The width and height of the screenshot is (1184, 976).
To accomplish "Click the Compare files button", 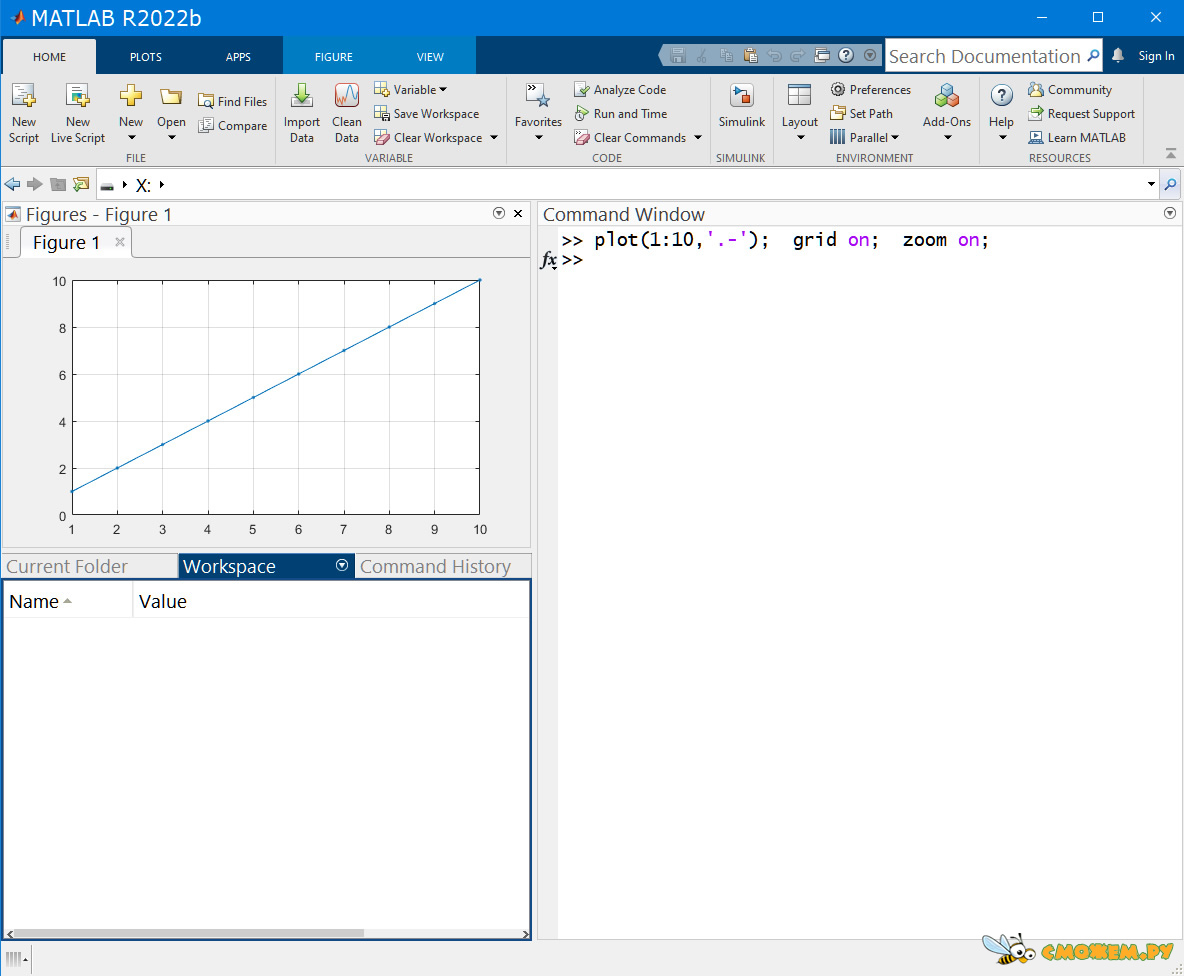I will click(233, 125).
